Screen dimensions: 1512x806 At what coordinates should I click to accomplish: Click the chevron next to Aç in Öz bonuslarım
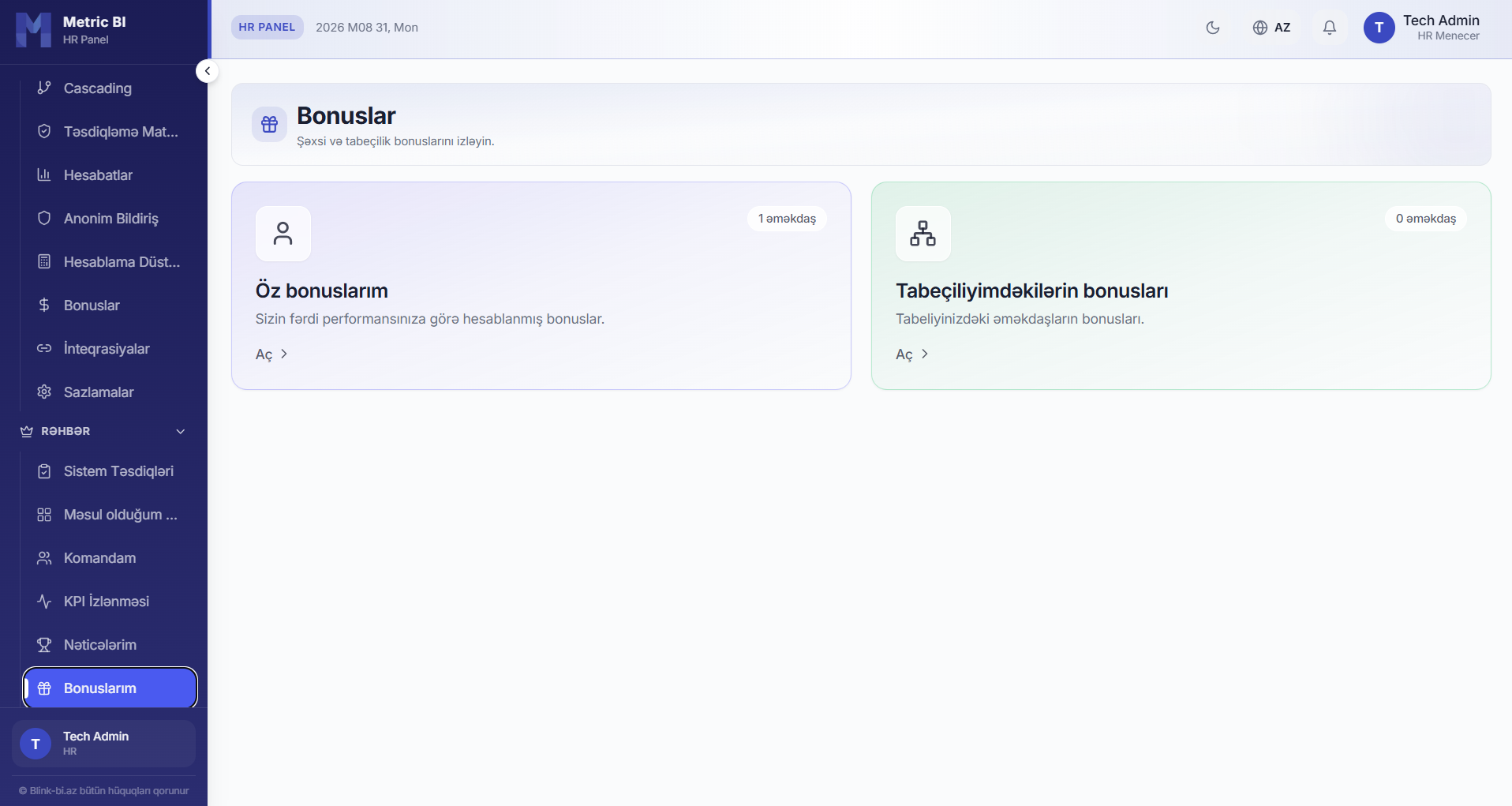click(x=284, y=354)
